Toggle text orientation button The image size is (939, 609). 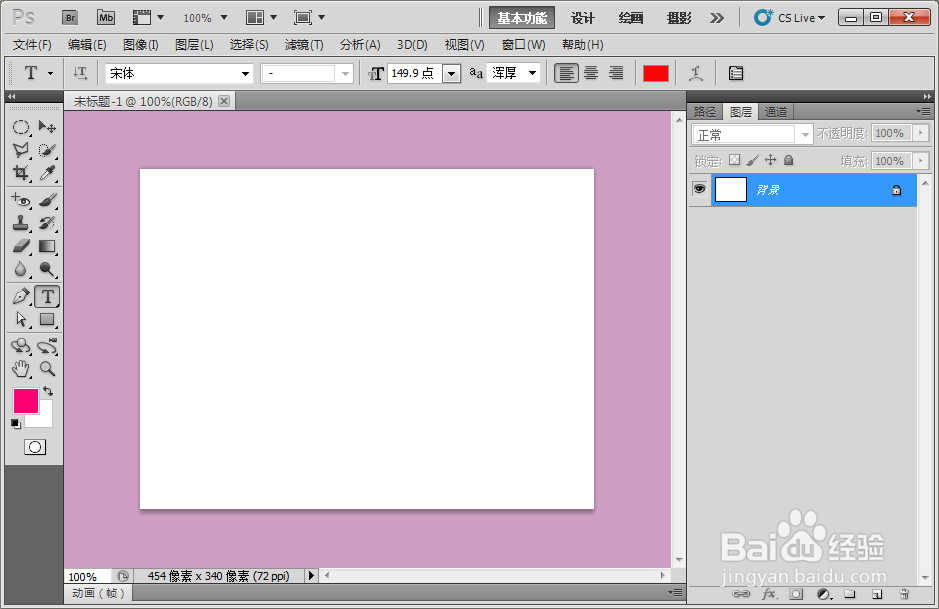tap(80, 73)
